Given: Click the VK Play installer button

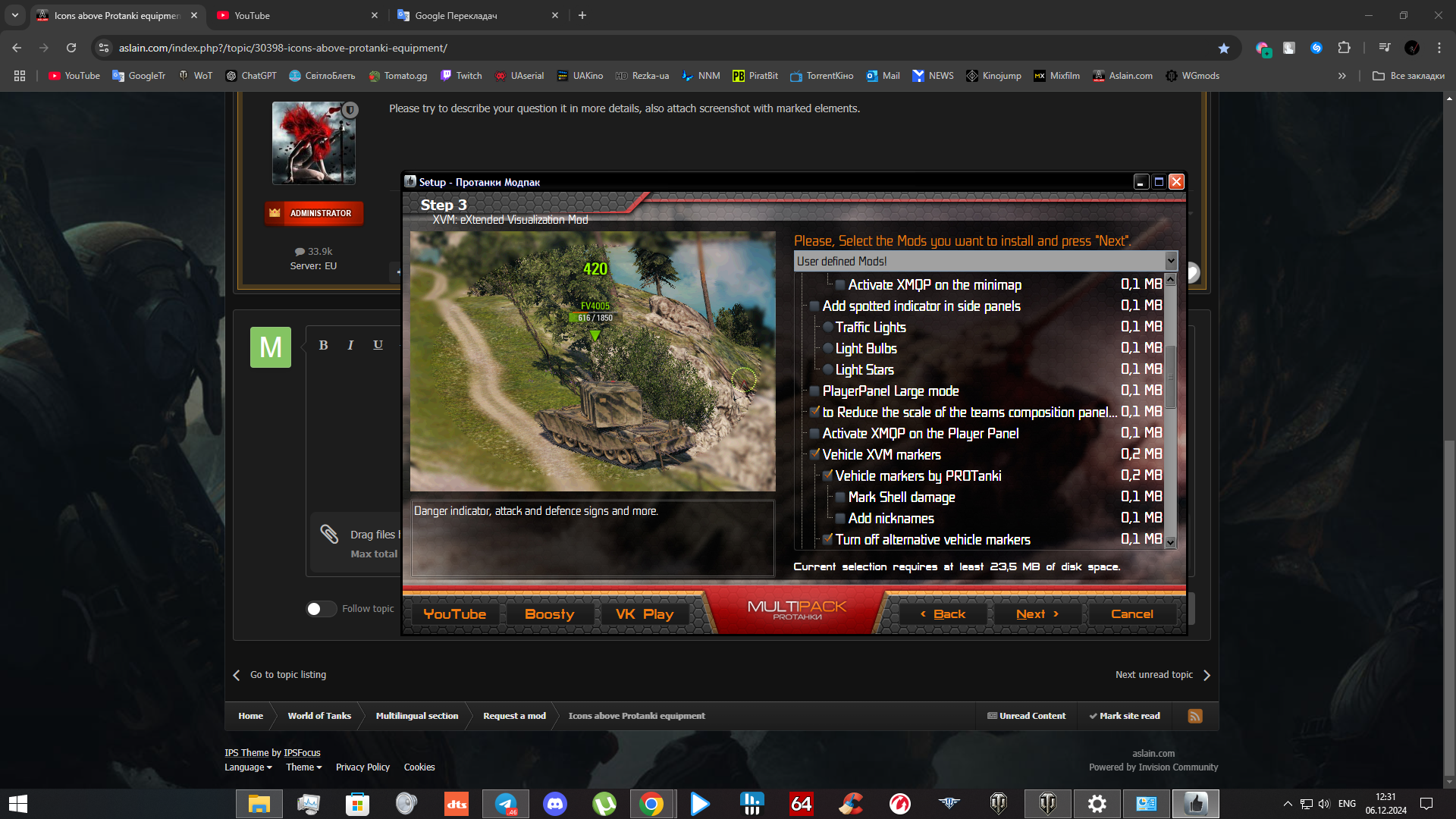Looking at the screenshot, I should coord(645,614).
